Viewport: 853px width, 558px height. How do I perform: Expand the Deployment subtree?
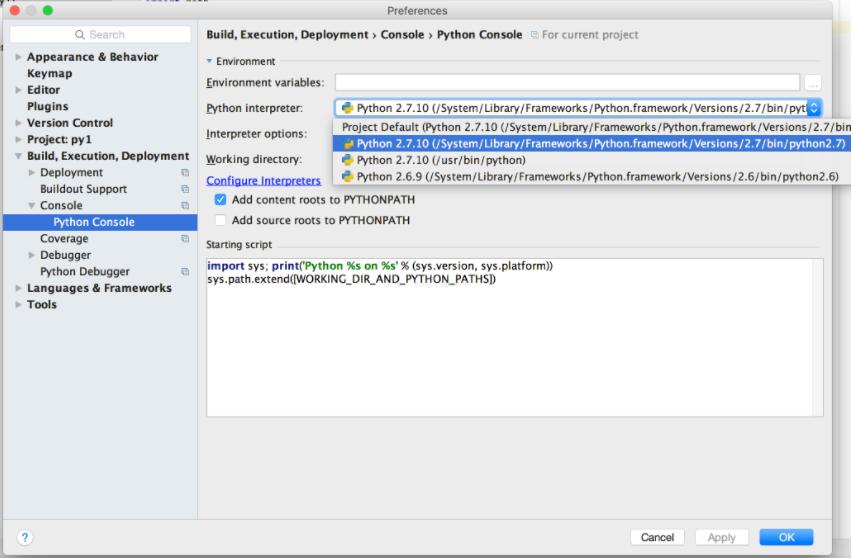[32, 172]
